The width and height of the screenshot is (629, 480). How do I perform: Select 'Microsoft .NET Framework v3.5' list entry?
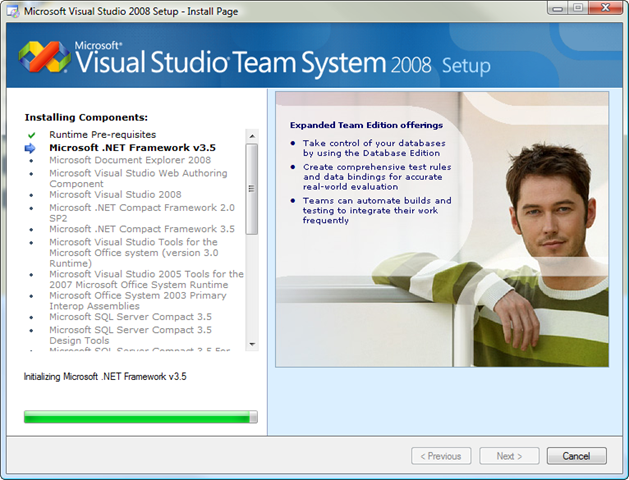pos(132,148)
